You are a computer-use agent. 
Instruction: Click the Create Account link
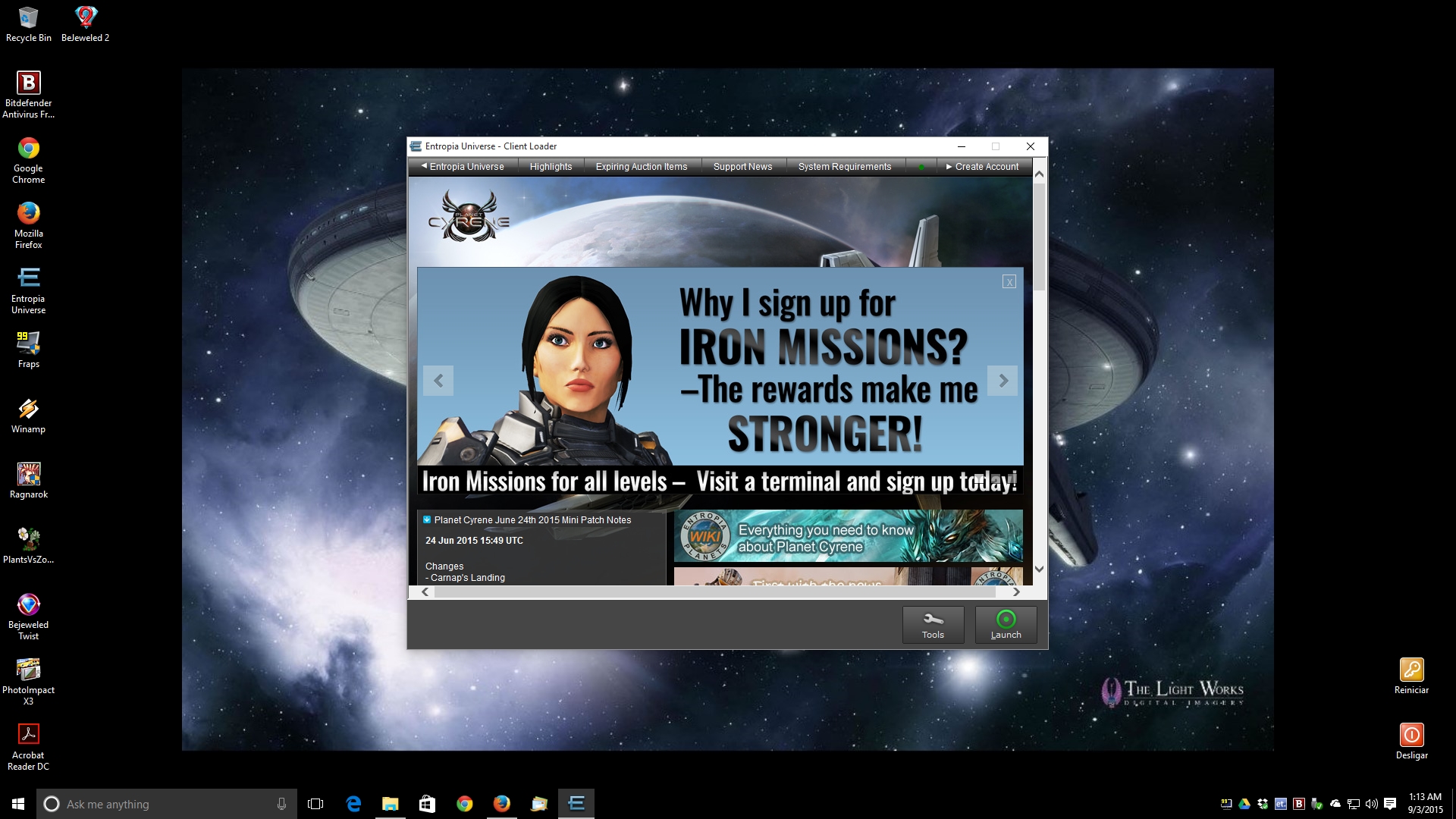click(982, 167)
